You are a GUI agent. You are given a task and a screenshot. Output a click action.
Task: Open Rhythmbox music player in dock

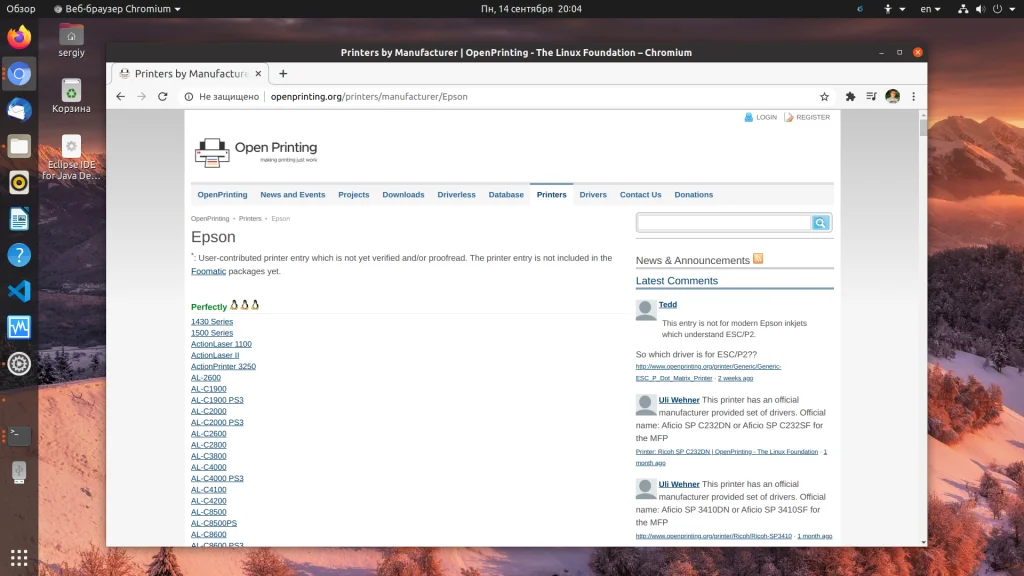click(19, 183)
